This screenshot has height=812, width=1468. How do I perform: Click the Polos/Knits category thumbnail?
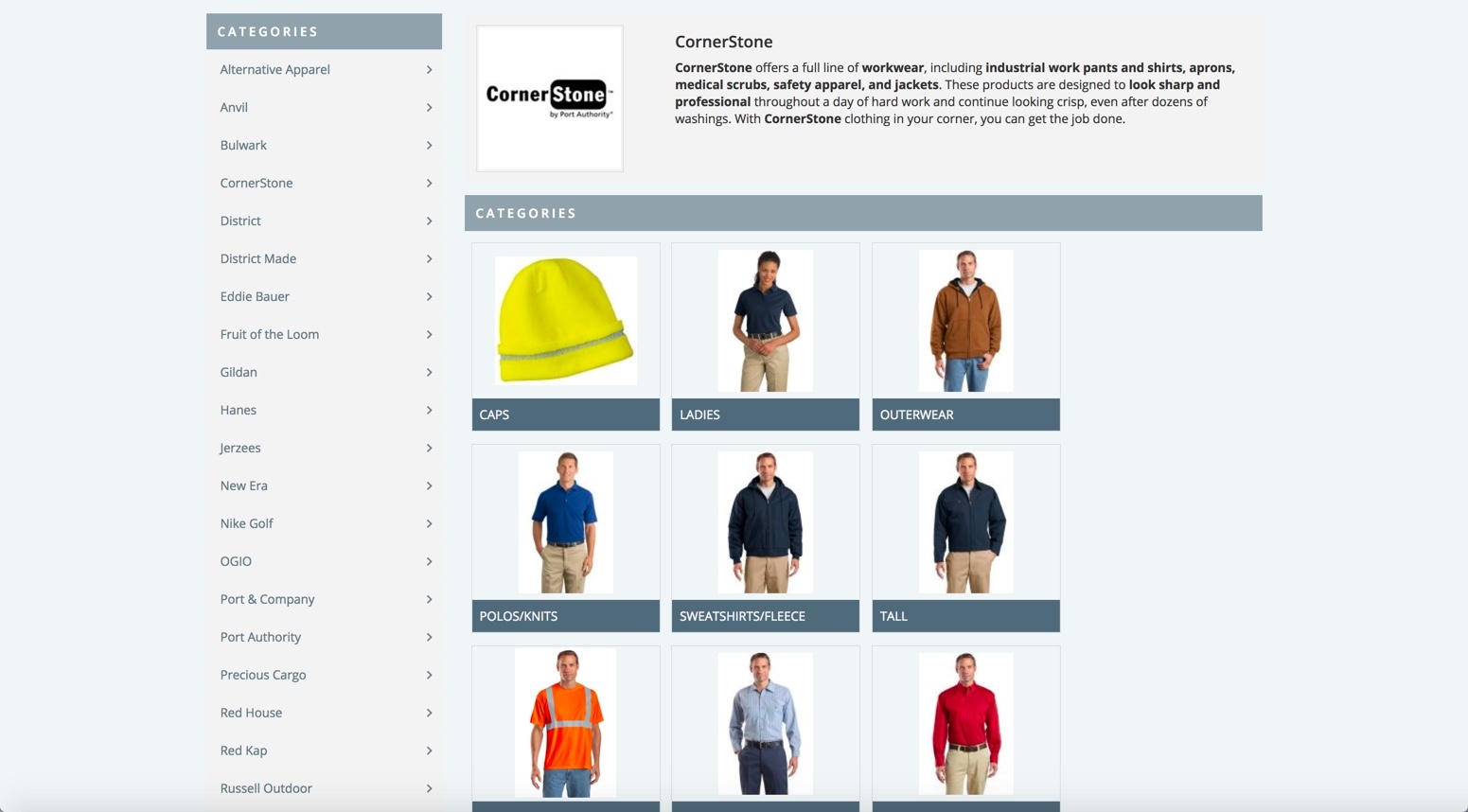pos(565,521)
